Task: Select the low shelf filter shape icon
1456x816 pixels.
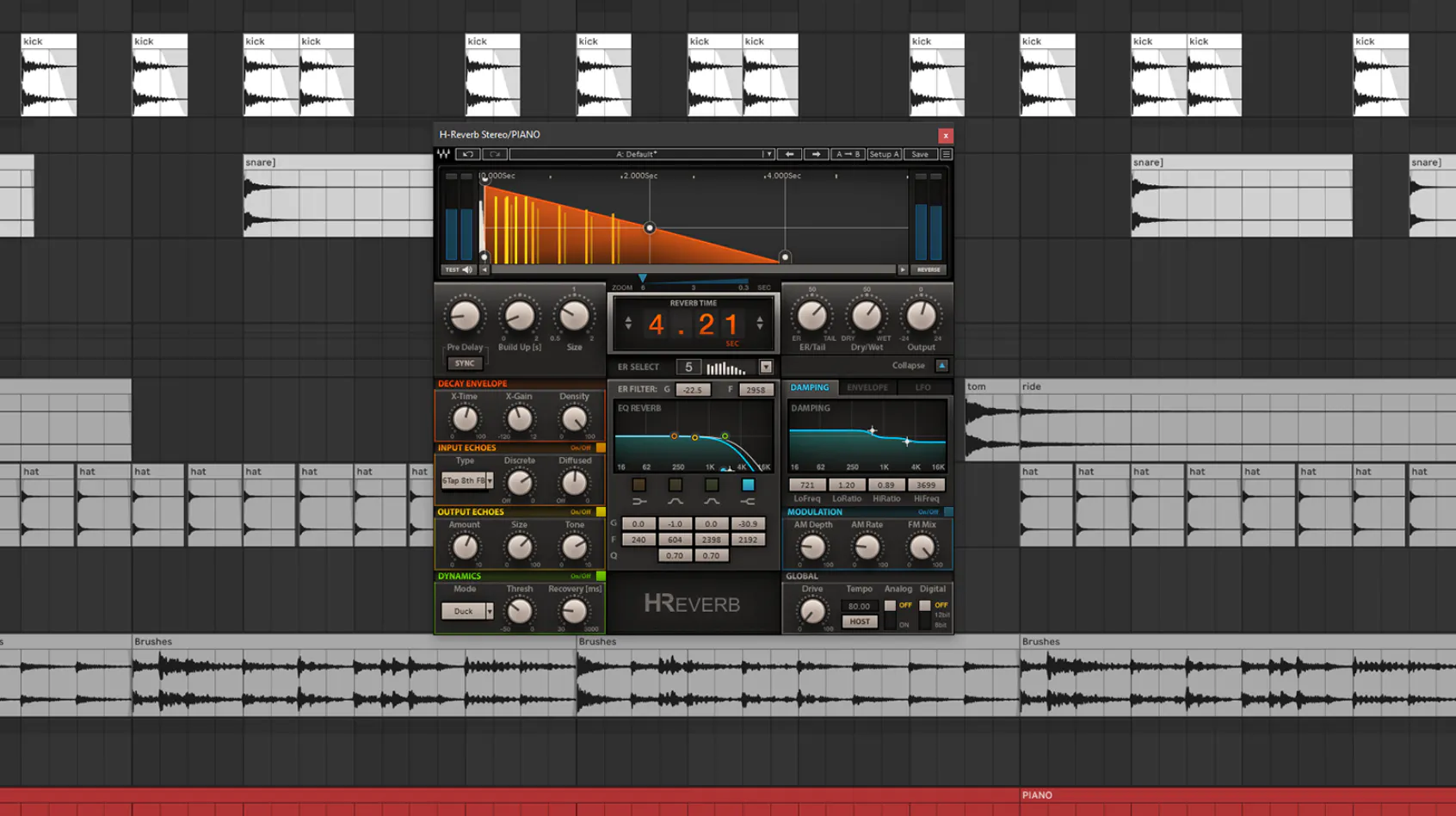Action: point(639,501)
